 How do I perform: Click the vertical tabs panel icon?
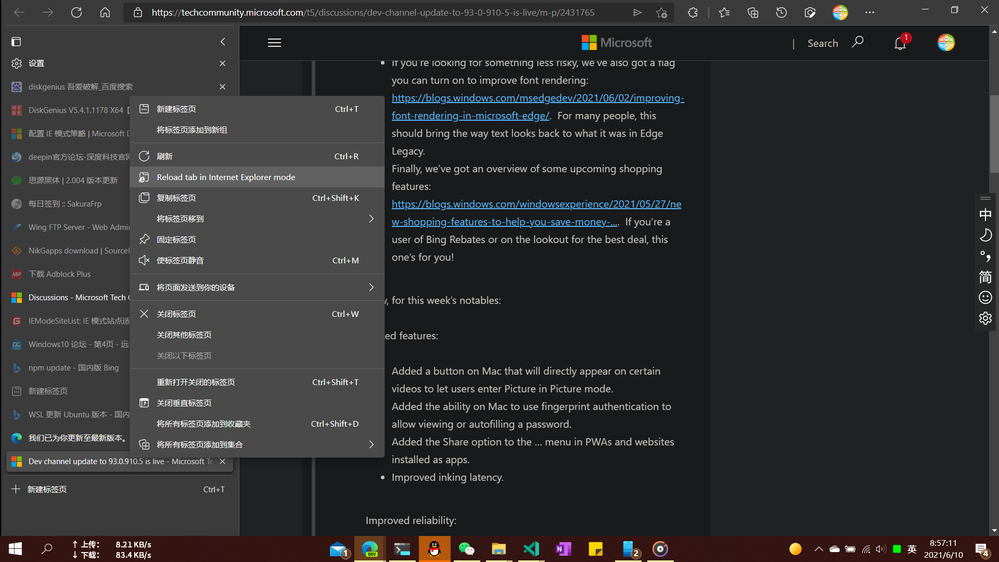(16, 41)
